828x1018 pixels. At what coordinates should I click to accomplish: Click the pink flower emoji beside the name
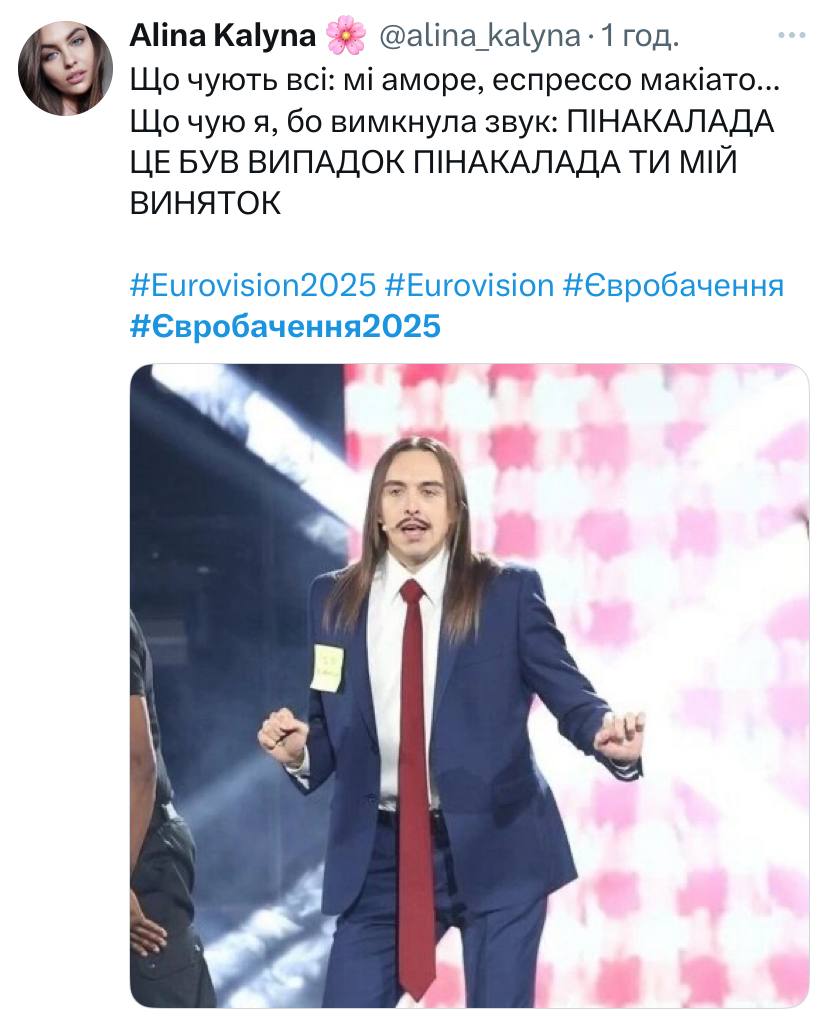[346, 36]
